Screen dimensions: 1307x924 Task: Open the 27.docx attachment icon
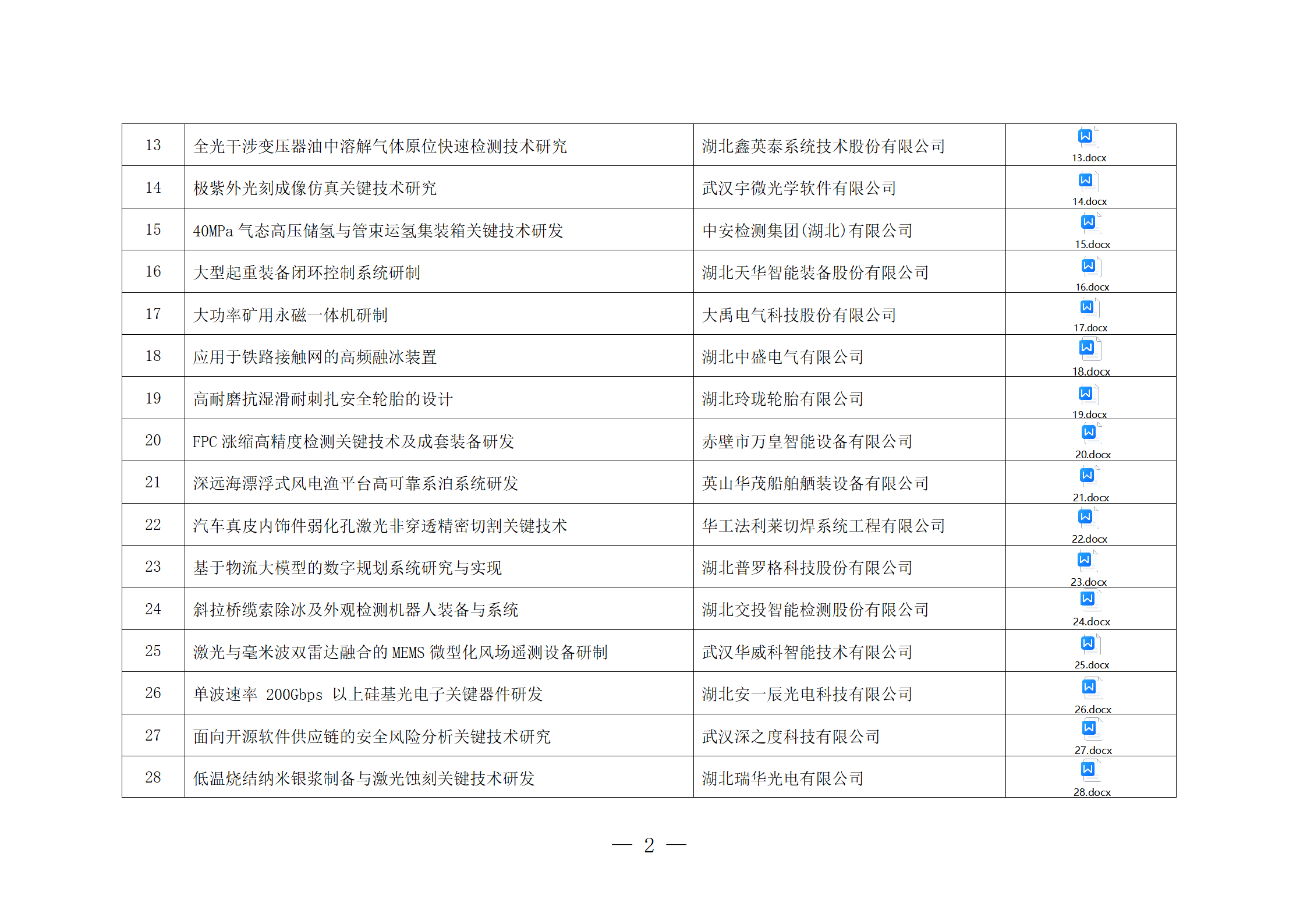(1092, 737)
